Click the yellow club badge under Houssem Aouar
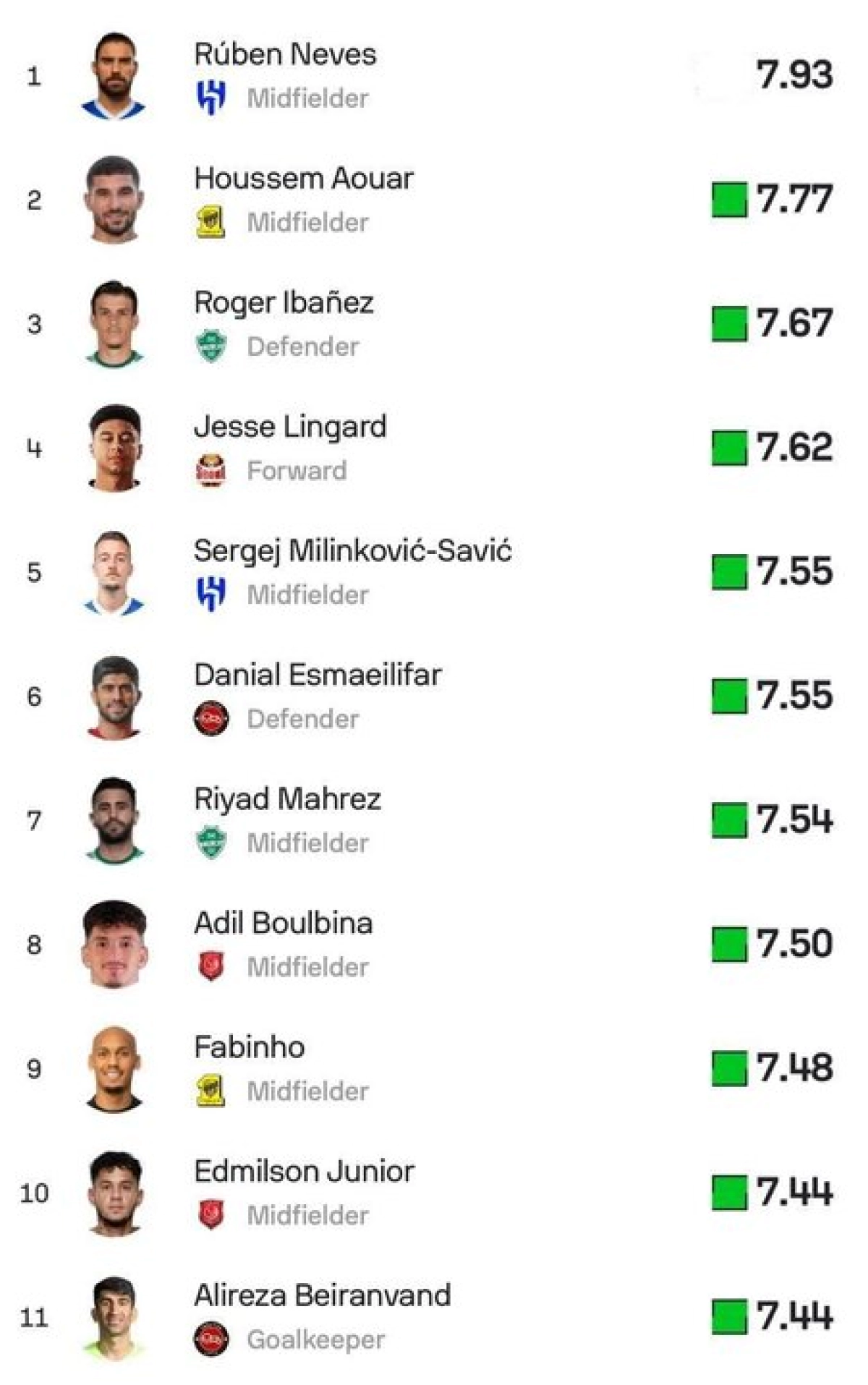 (x=210, y=222)
